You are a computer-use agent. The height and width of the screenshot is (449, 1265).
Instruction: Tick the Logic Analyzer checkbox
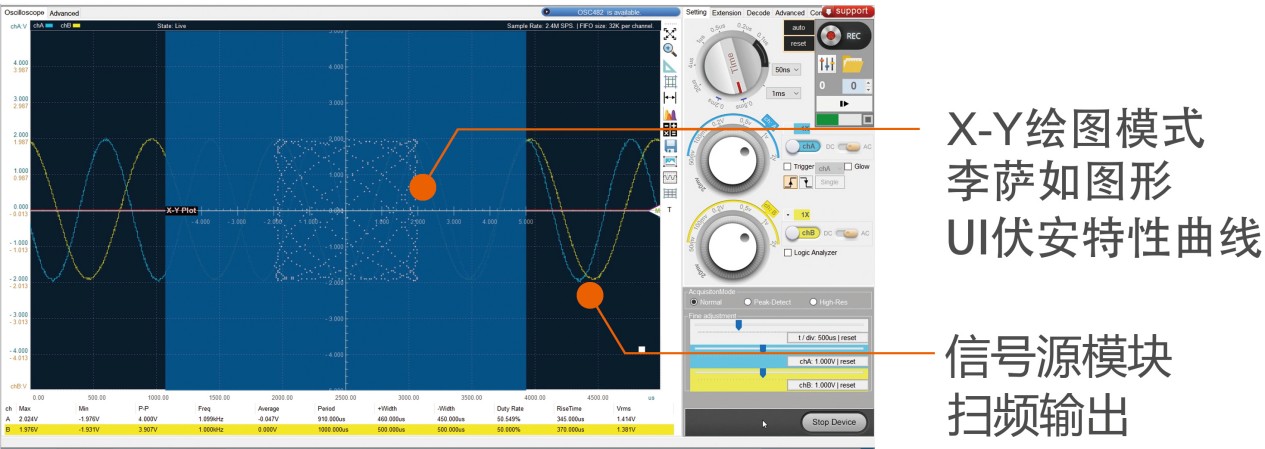(788, 253)
